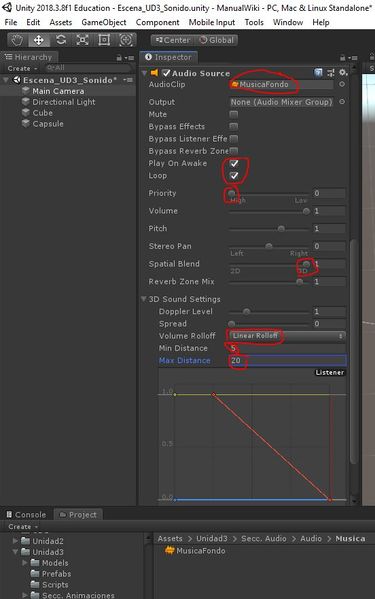Screen dimensions: 375x599
Task: Open Audio Source gear settings menu
Action: point(343,73)
